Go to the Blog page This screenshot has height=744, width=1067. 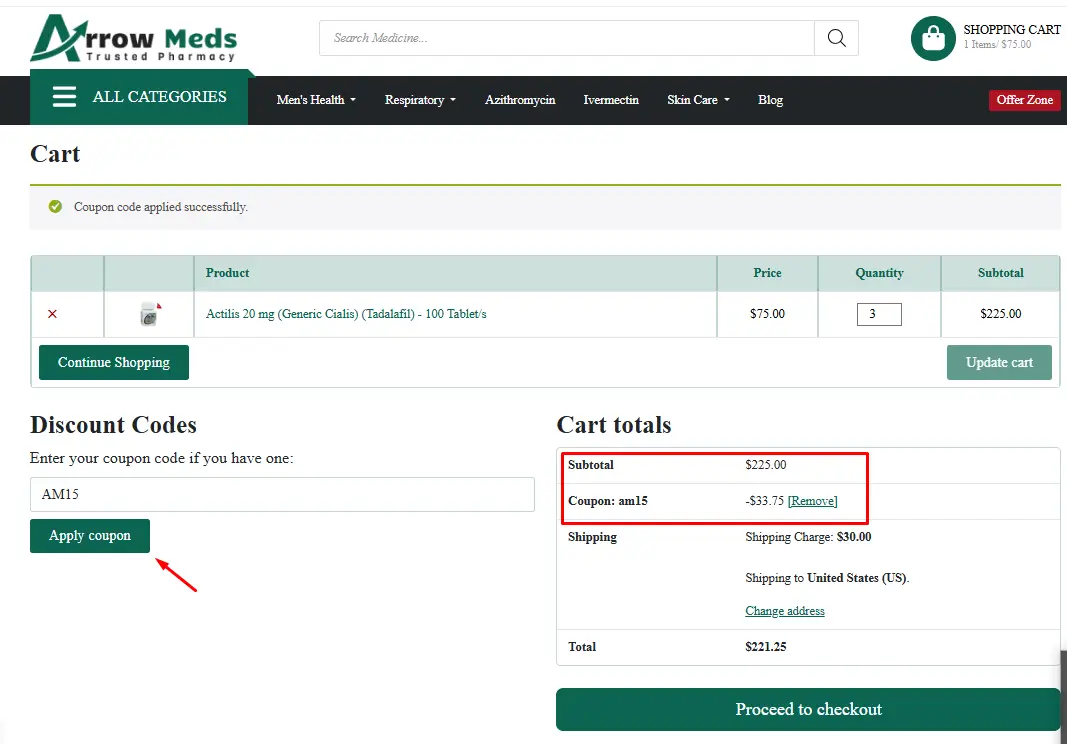tap(770, 100)
